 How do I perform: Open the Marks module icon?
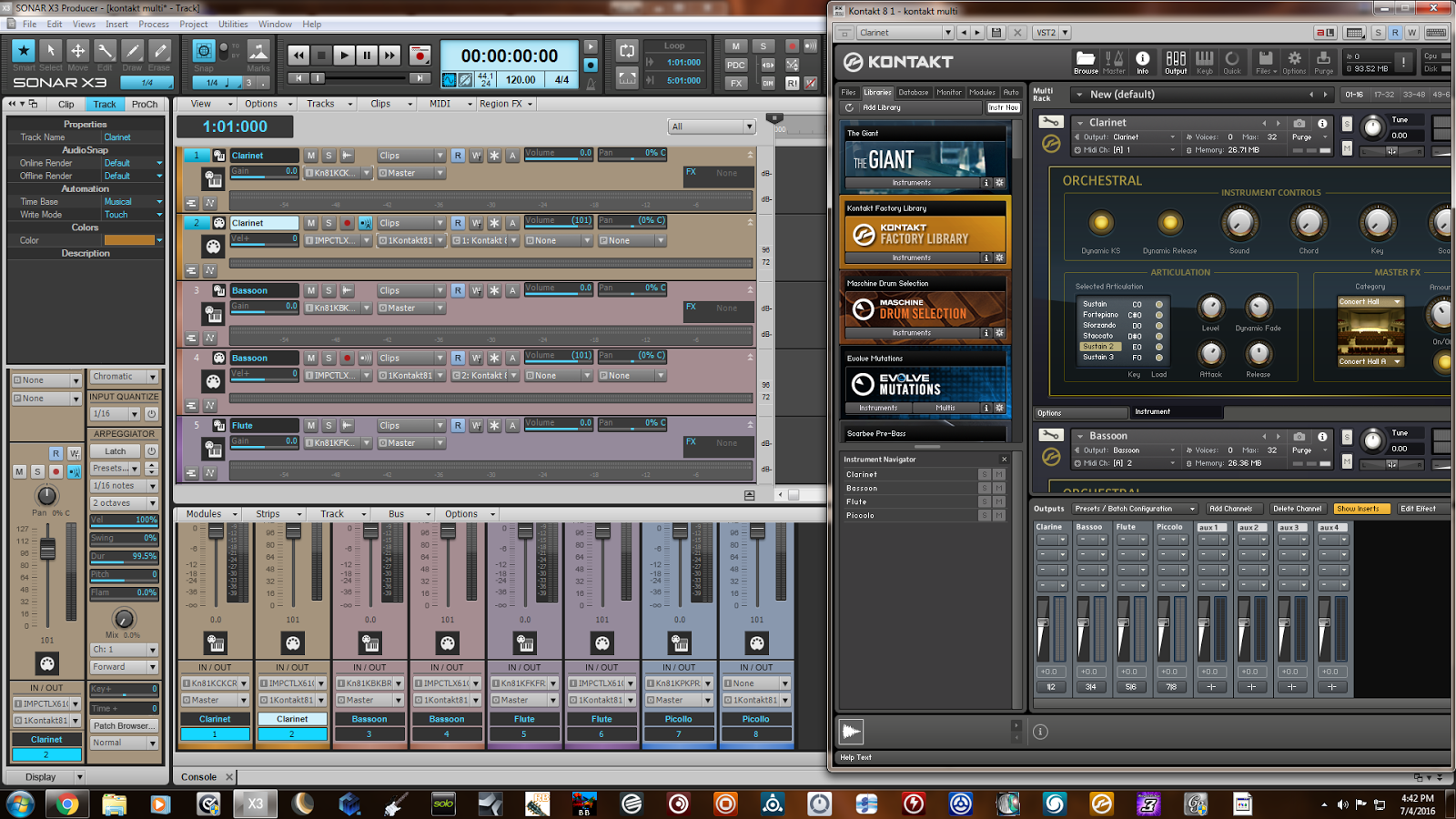pyautogui.click(x=258, y=51)
